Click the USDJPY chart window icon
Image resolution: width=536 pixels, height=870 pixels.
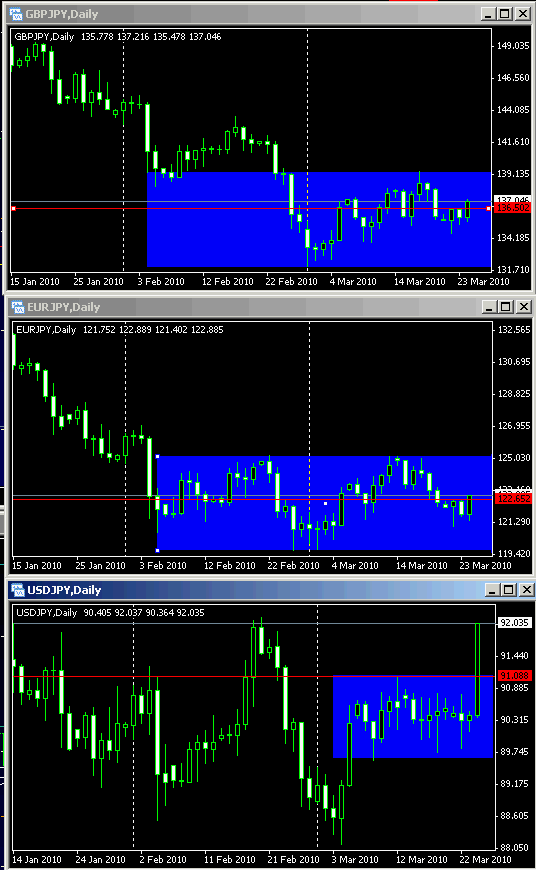(x=18, y=590)
